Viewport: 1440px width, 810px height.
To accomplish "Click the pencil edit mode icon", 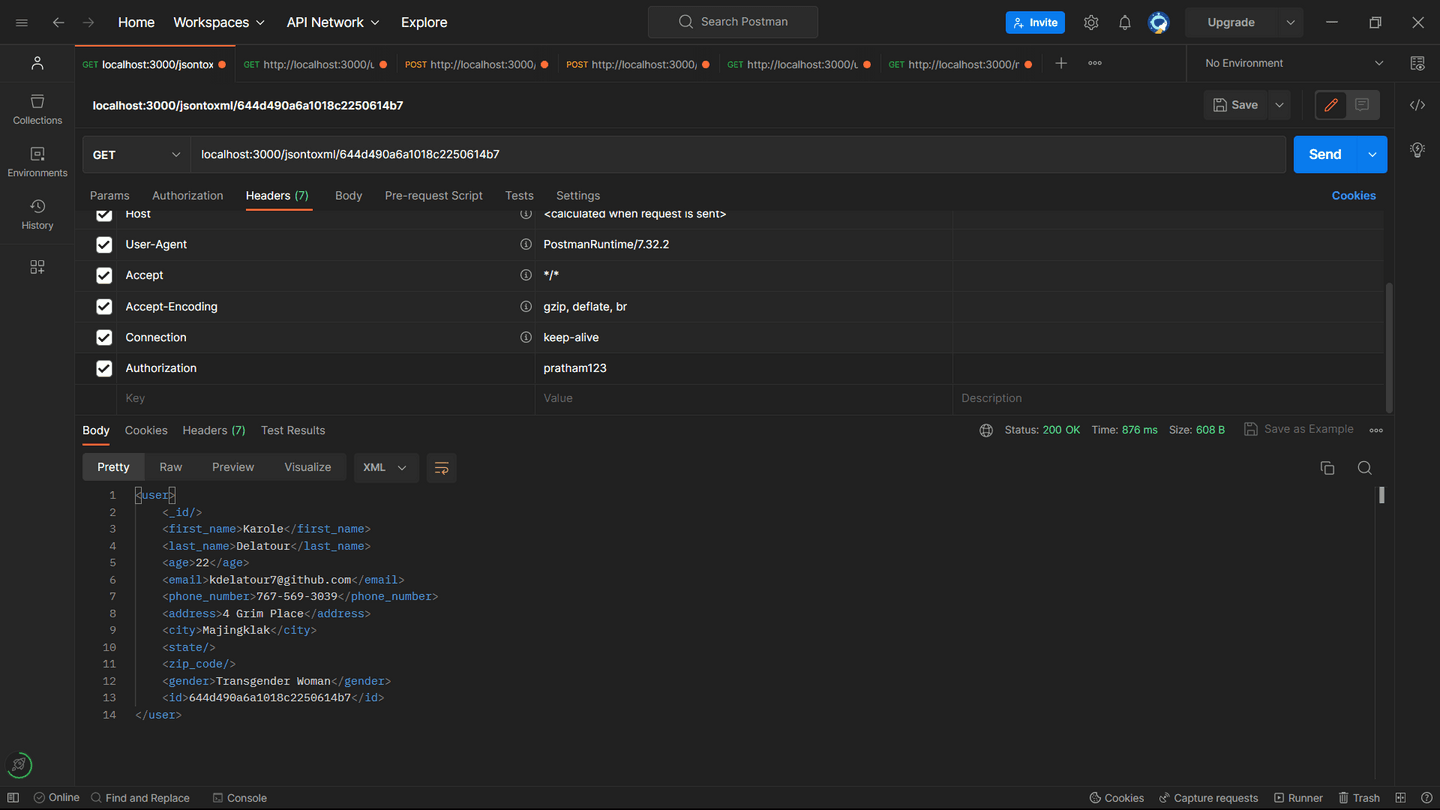I will (1331, 105).
